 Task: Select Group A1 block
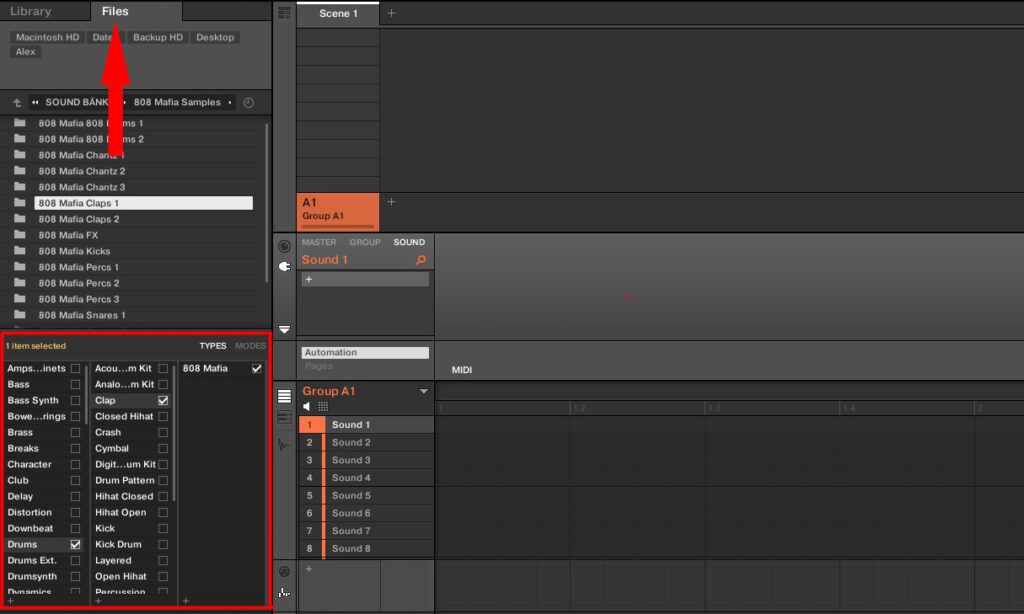(338, 211)
